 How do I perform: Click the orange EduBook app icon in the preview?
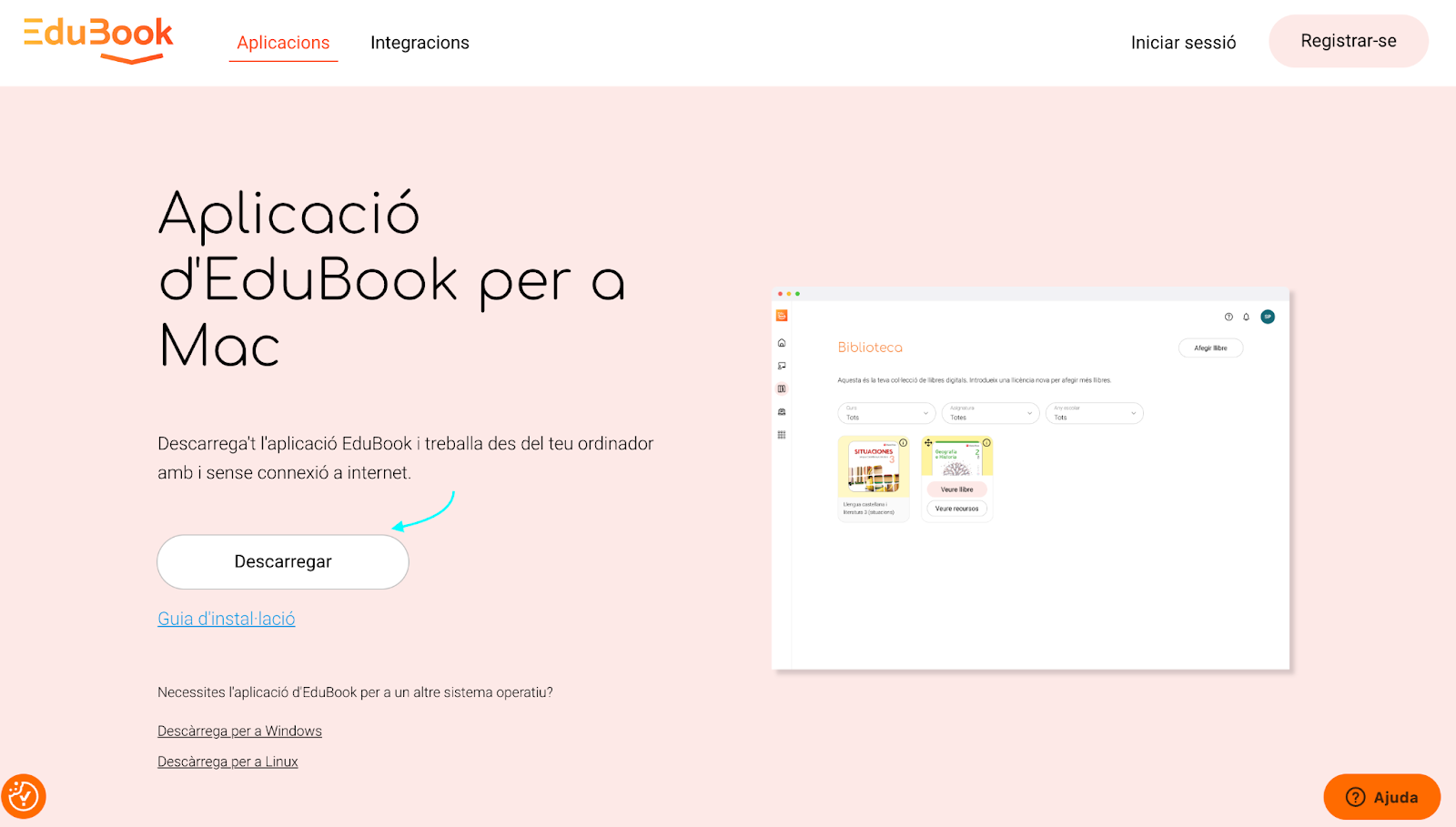tap(782, 316)
